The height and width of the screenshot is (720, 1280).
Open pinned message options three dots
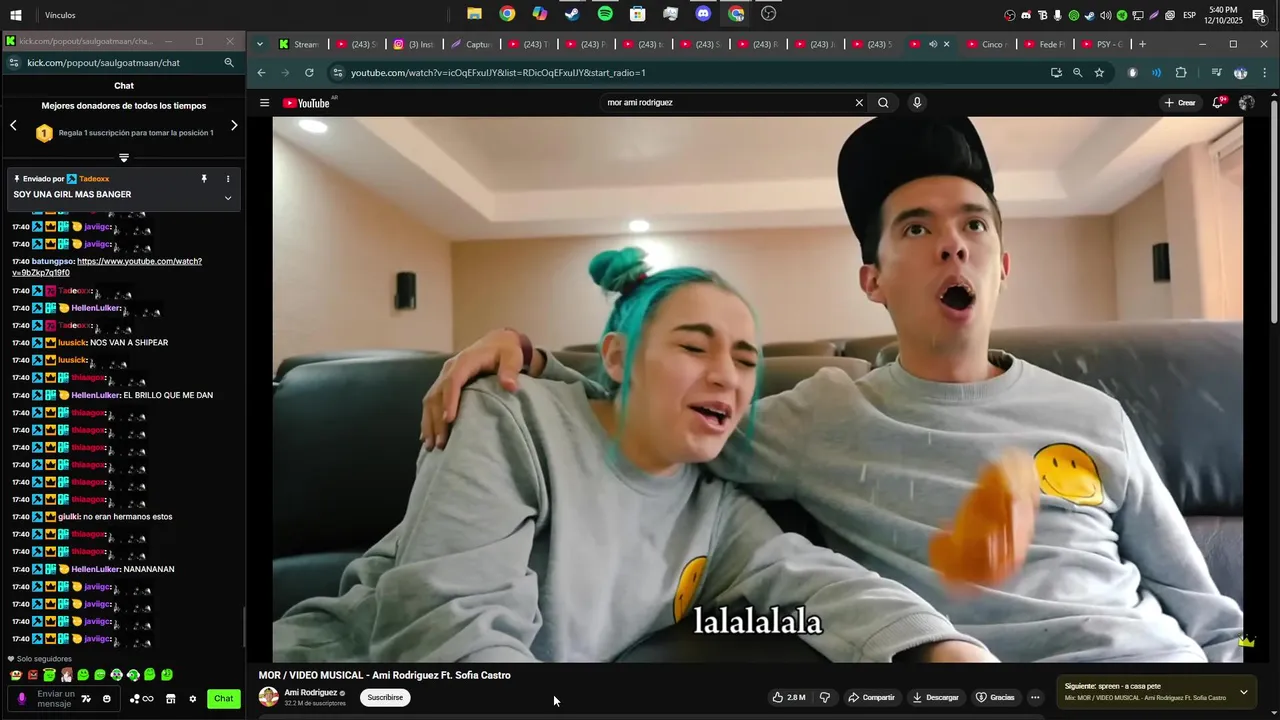pos(228,179)
